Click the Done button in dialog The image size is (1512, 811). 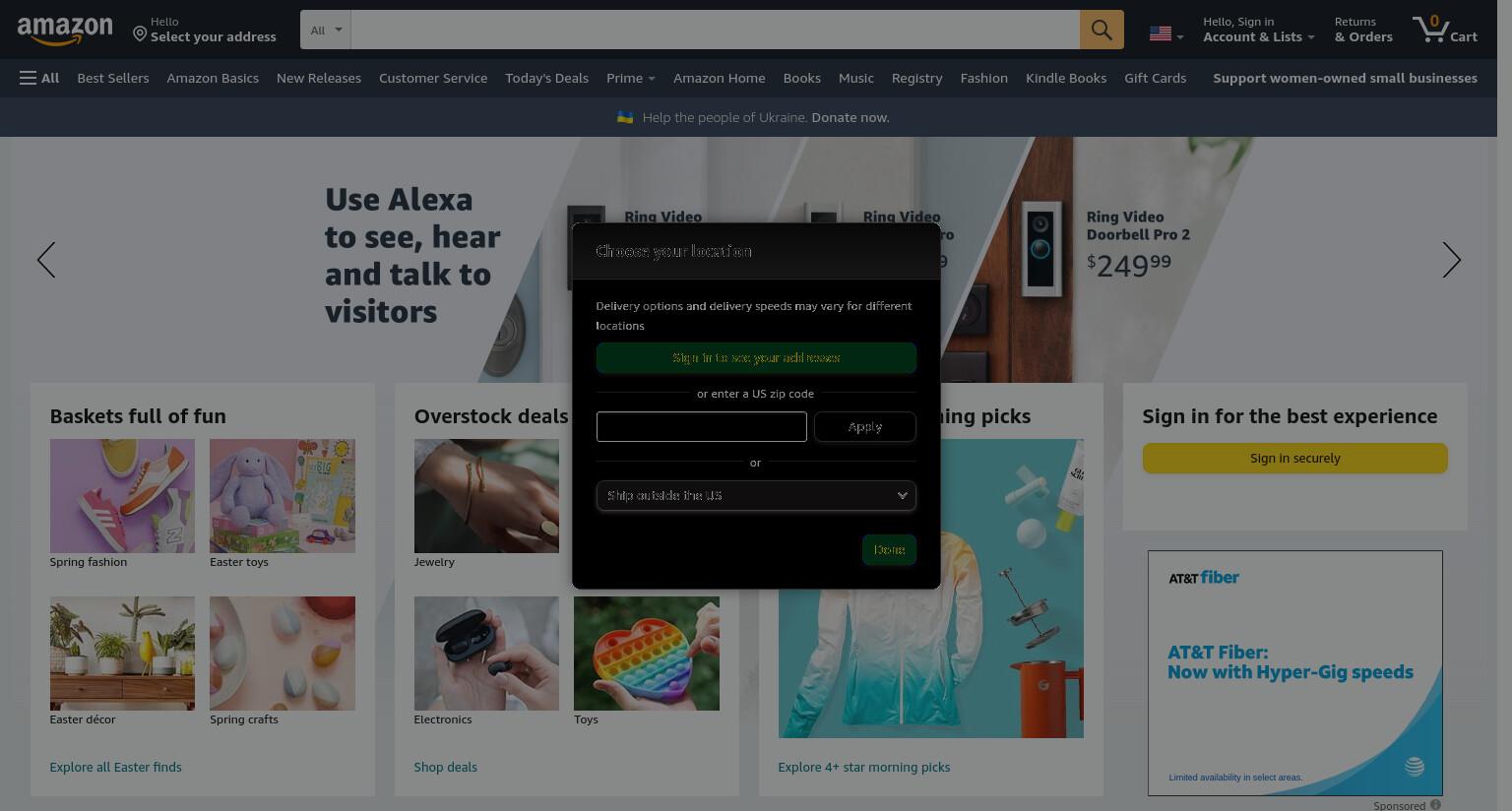[x=889, y=549]
